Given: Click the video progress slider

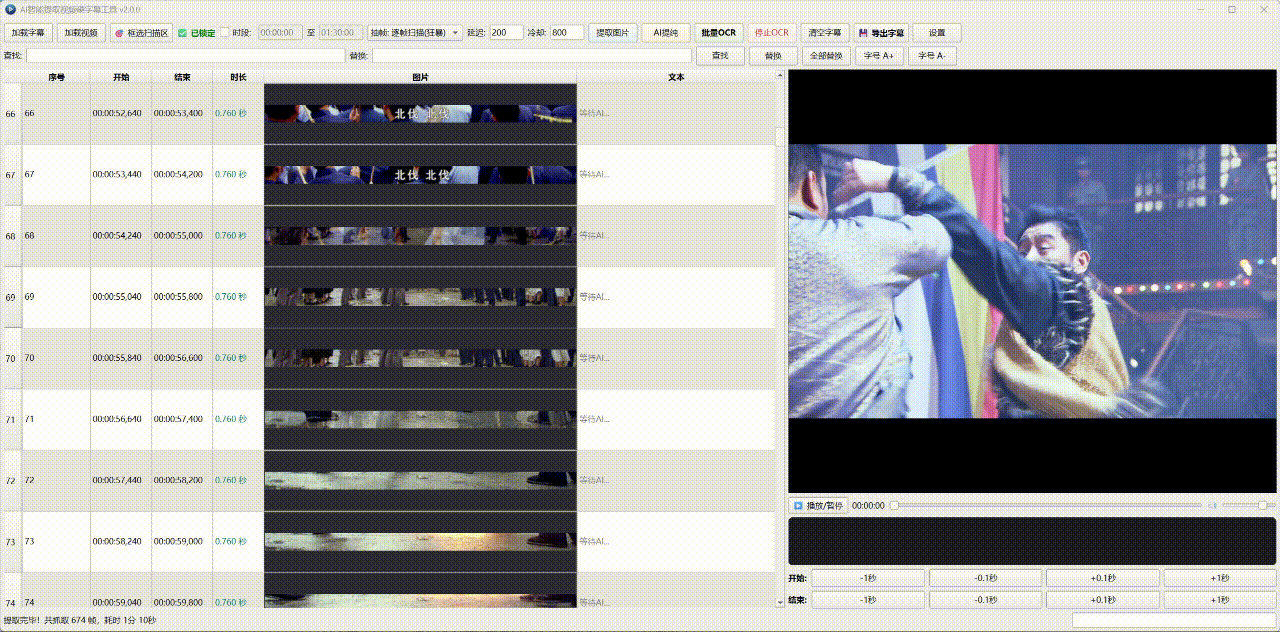Looking at the screenshot, I should (x=1046, y=505).
